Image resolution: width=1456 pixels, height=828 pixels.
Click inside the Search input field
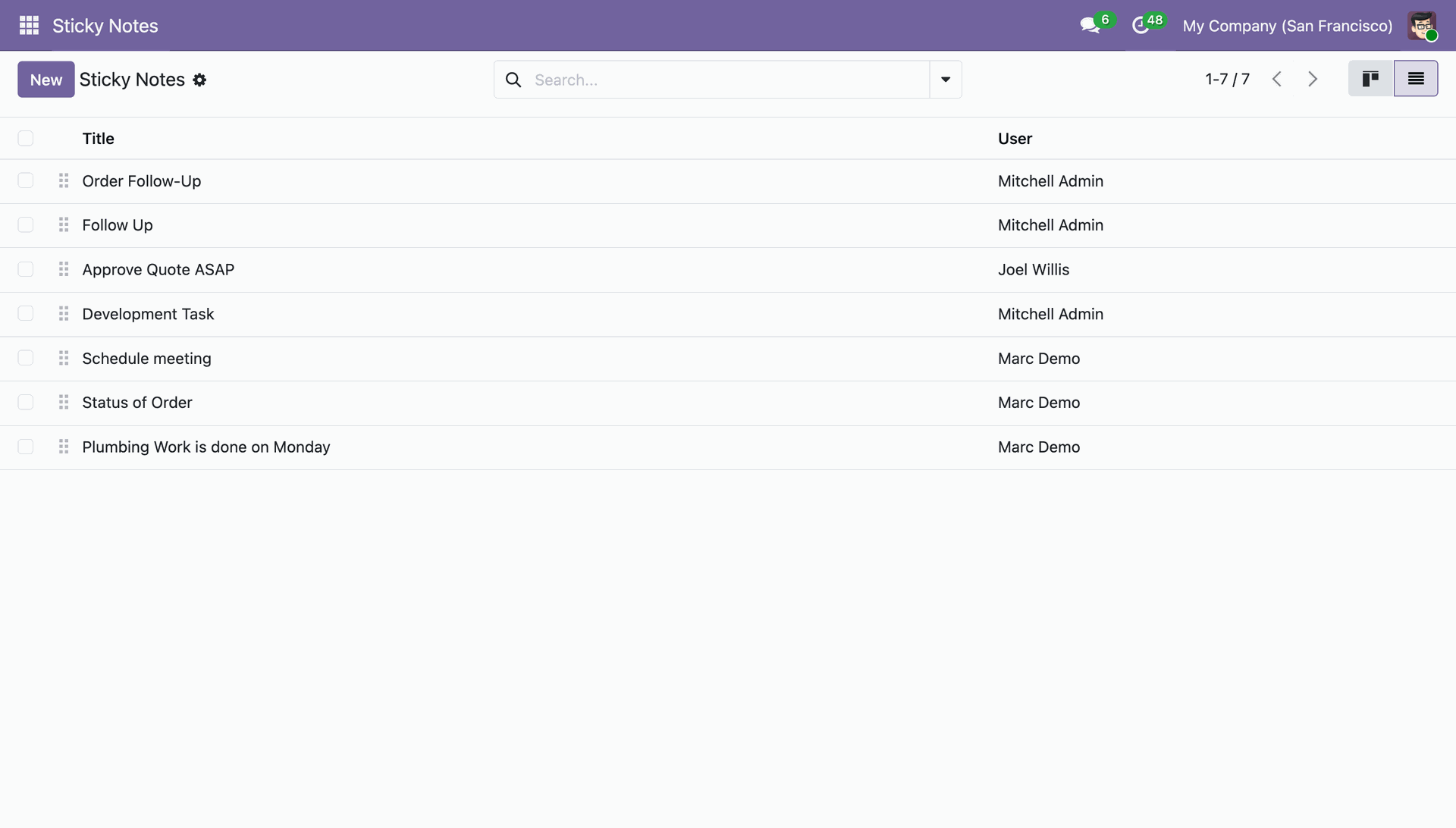pos(728,80)
